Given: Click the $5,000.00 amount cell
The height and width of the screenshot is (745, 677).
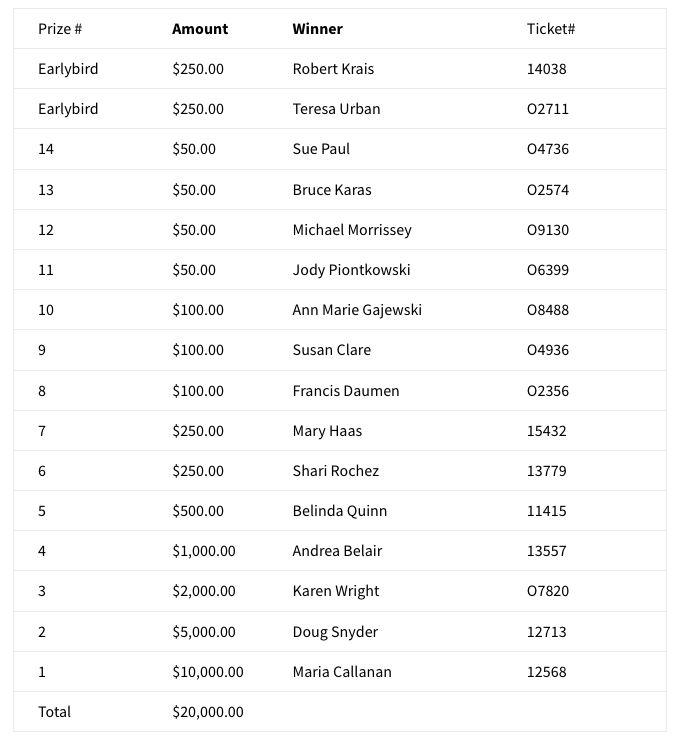Looking at the screenshot, I should click(x=203, y=632).
